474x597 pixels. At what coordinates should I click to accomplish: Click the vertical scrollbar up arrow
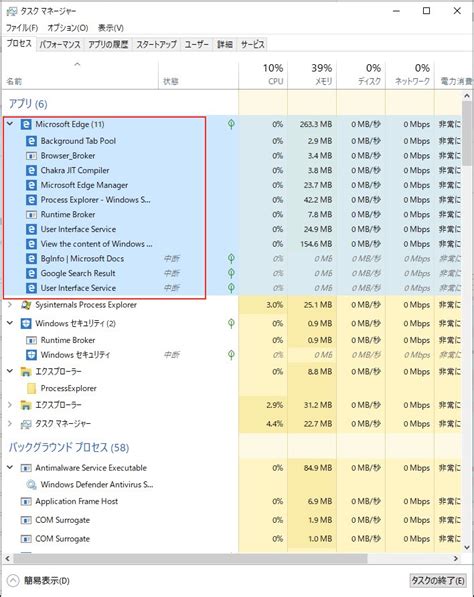[467, 96]
